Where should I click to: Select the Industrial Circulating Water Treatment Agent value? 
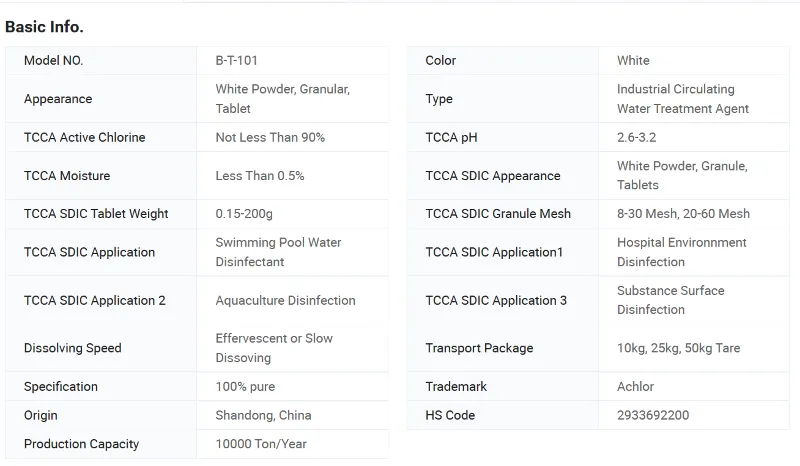(x=682, y=99)
